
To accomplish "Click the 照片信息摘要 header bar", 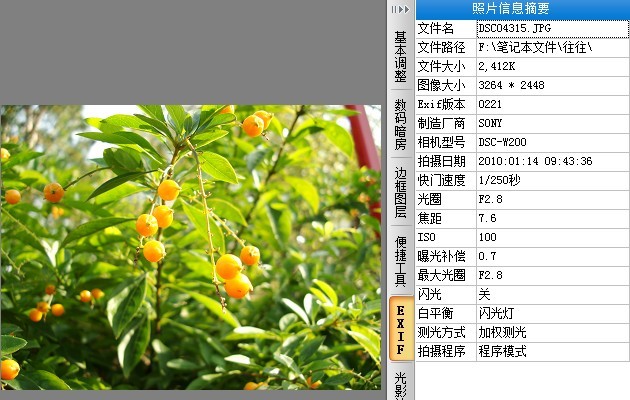I will (522, 9).
